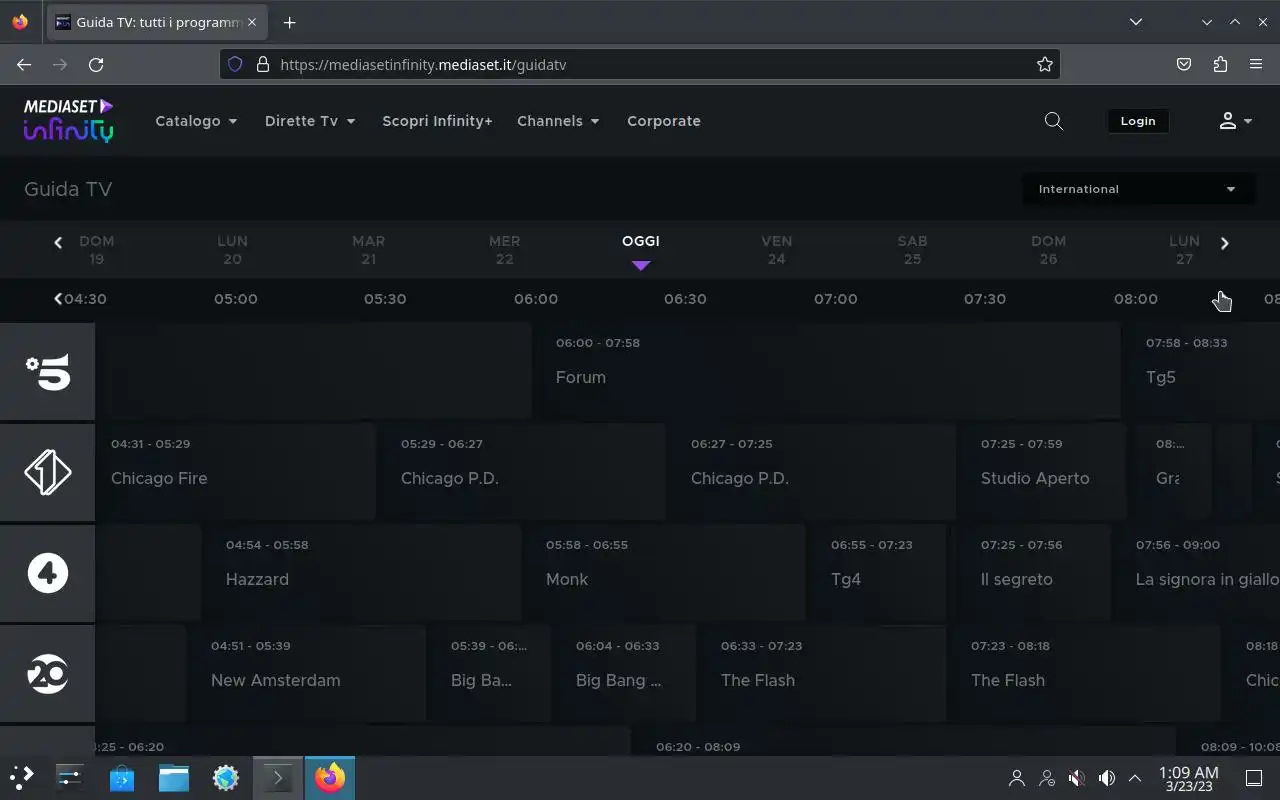Open the Tg4 06:55 - 07:23 program
1280x800 pixels.
click(x=880, y=572)
